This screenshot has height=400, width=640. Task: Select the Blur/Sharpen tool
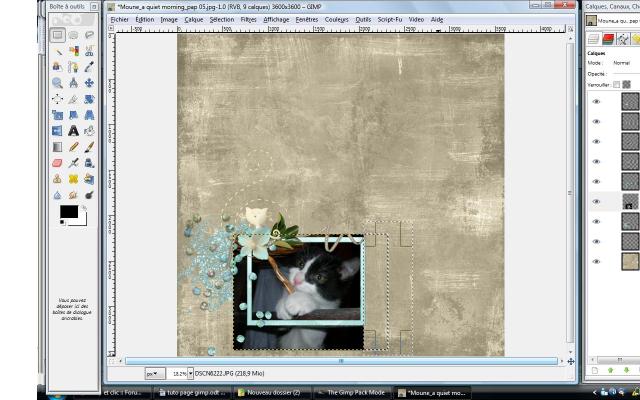[58, 195]
